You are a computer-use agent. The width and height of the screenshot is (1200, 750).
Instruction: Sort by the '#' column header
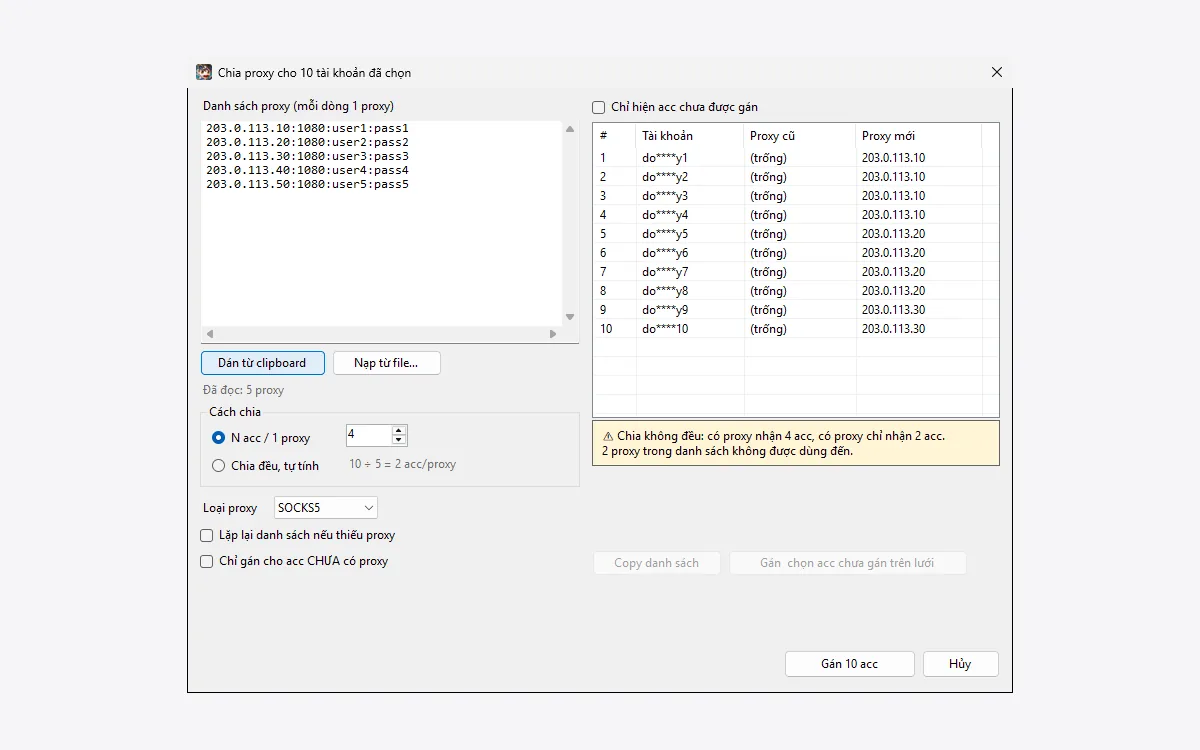tap(615, 136)
